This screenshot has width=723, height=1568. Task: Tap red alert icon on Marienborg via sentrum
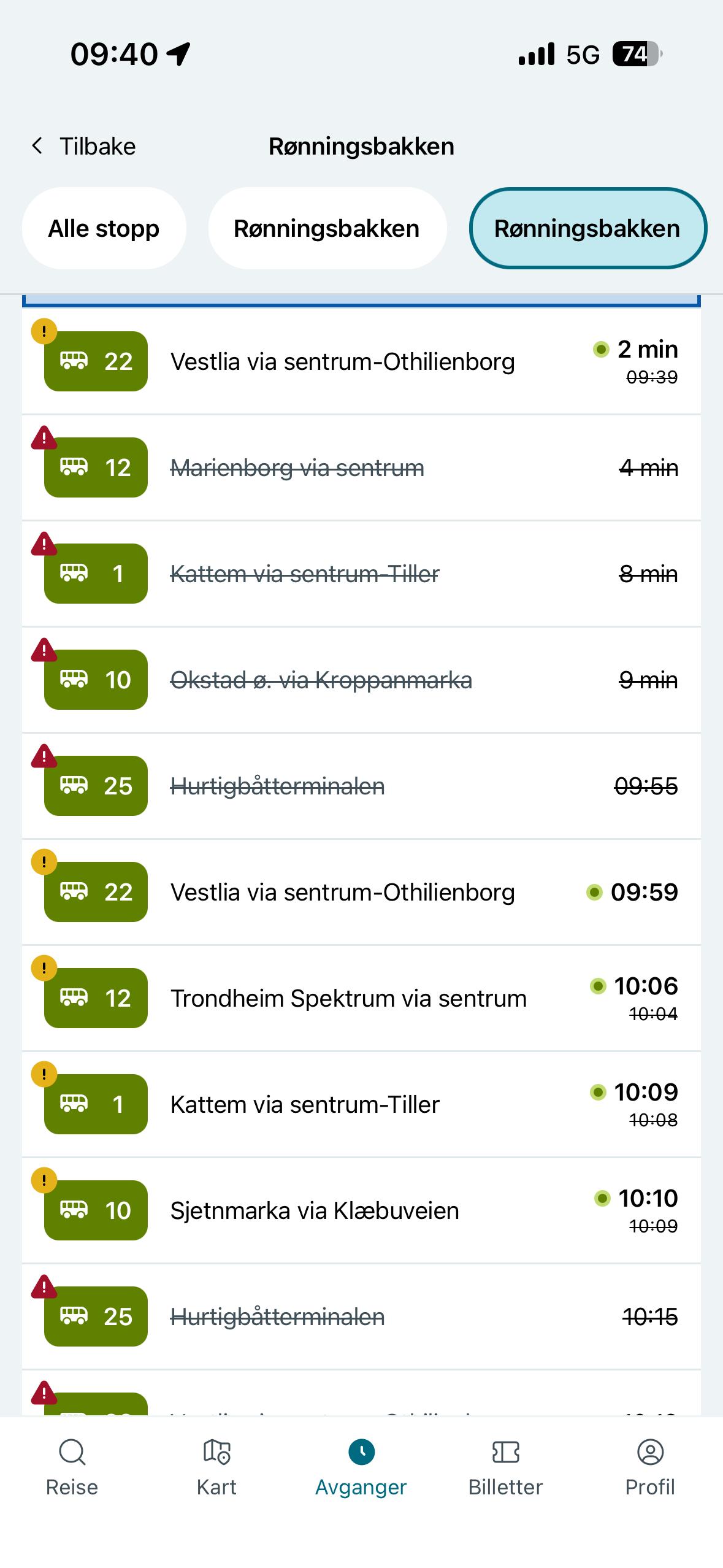(x=44, y=438)
